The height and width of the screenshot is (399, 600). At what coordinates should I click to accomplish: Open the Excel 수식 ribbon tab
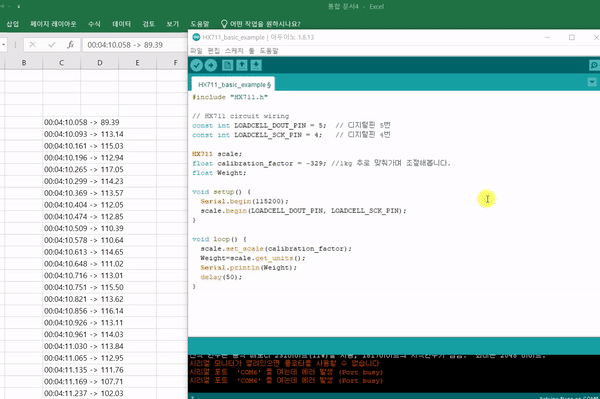pyautogui.click(x=94, y=24)
